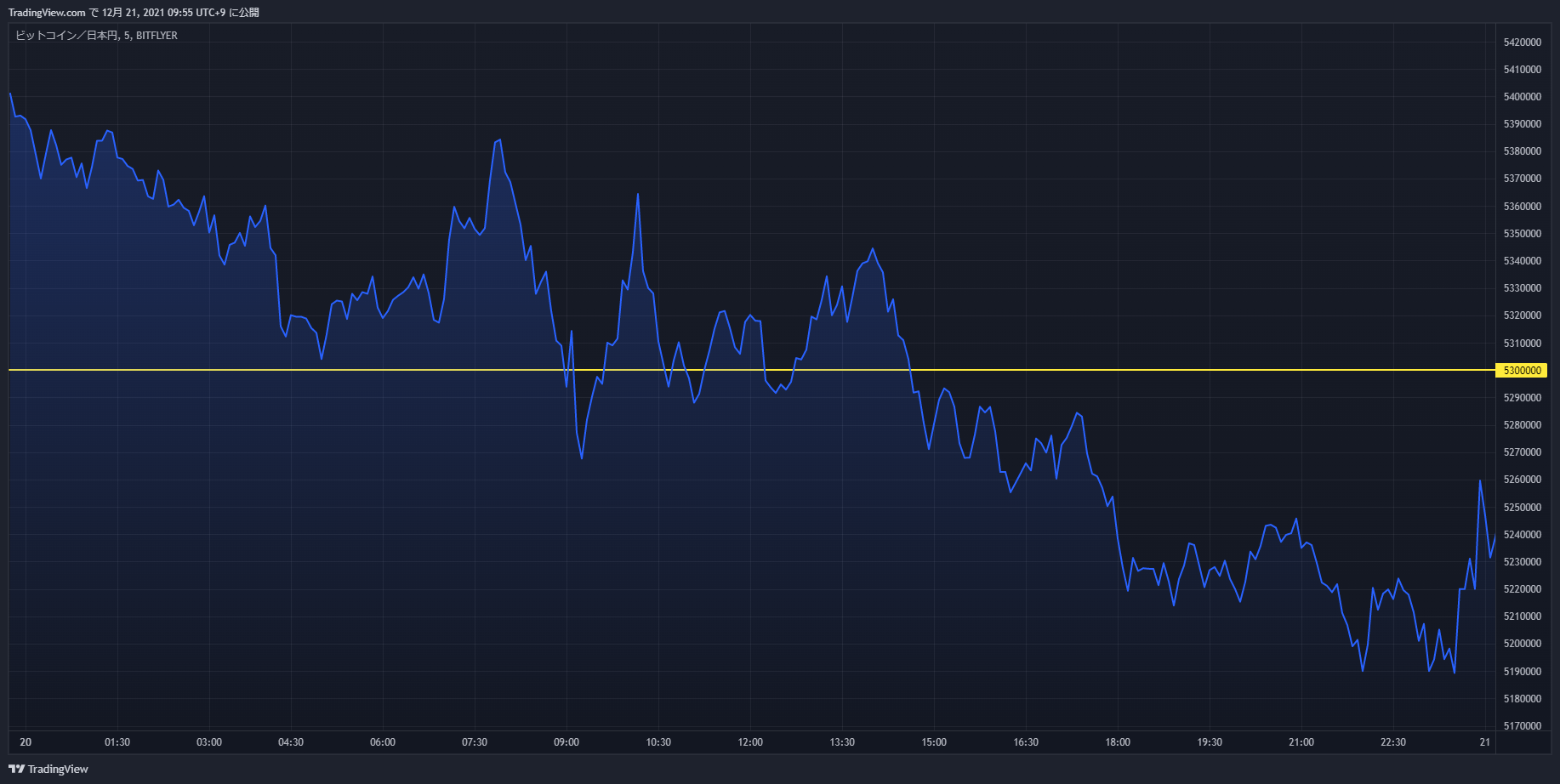
Task: Click the 5310000 price axis label
Action: tap(1523, 344)
